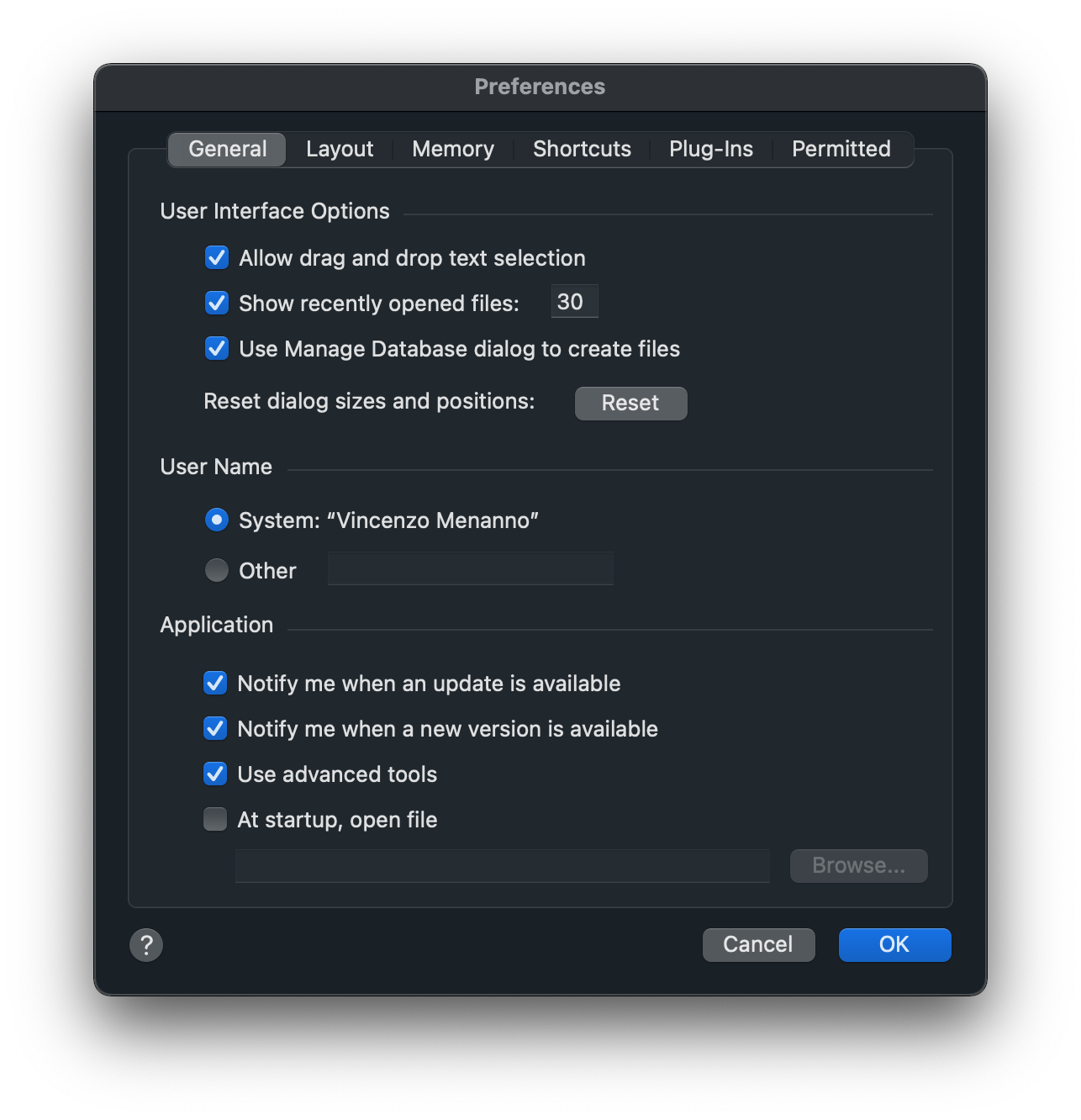Select the Shortcuts tab

pos(582,150)
